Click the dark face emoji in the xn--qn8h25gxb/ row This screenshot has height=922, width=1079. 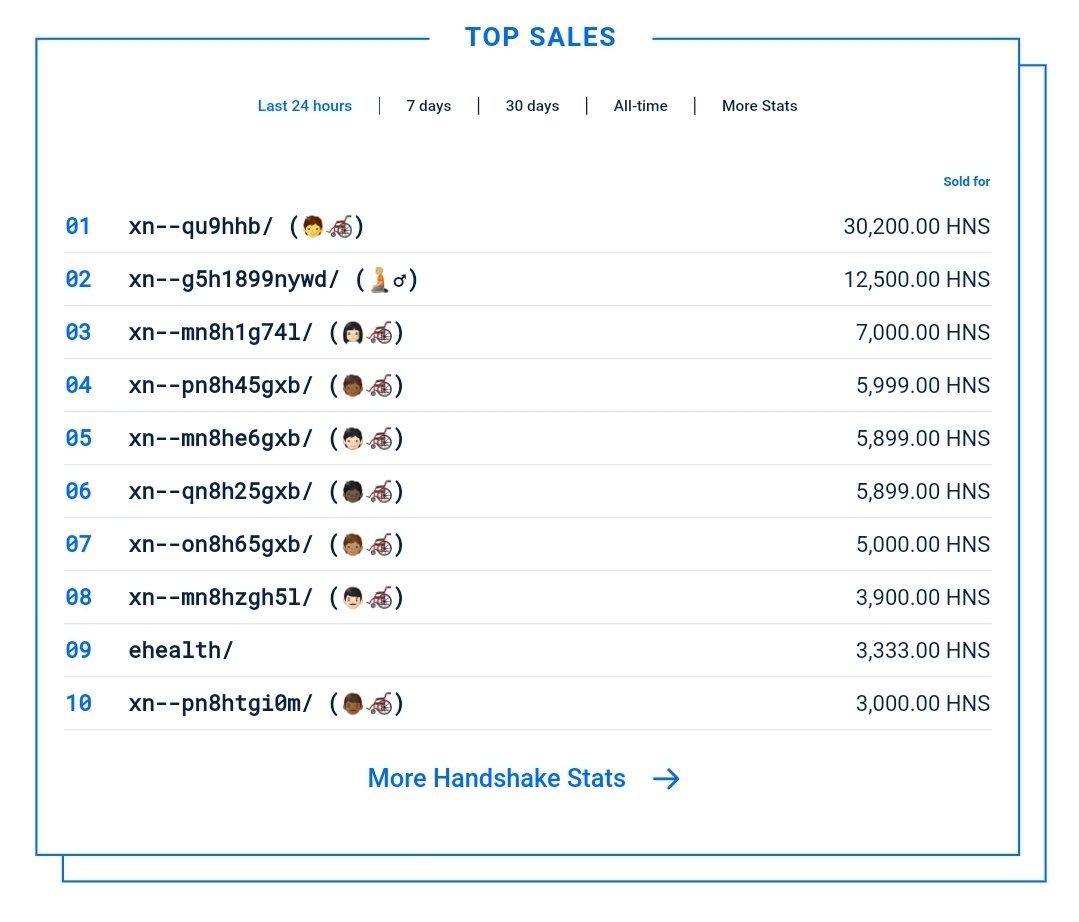click(x=352, y=492)
